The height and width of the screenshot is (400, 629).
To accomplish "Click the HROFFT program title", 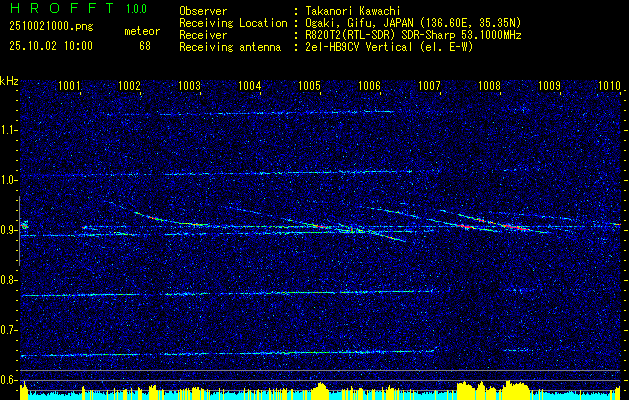I will tap(62, 8).
